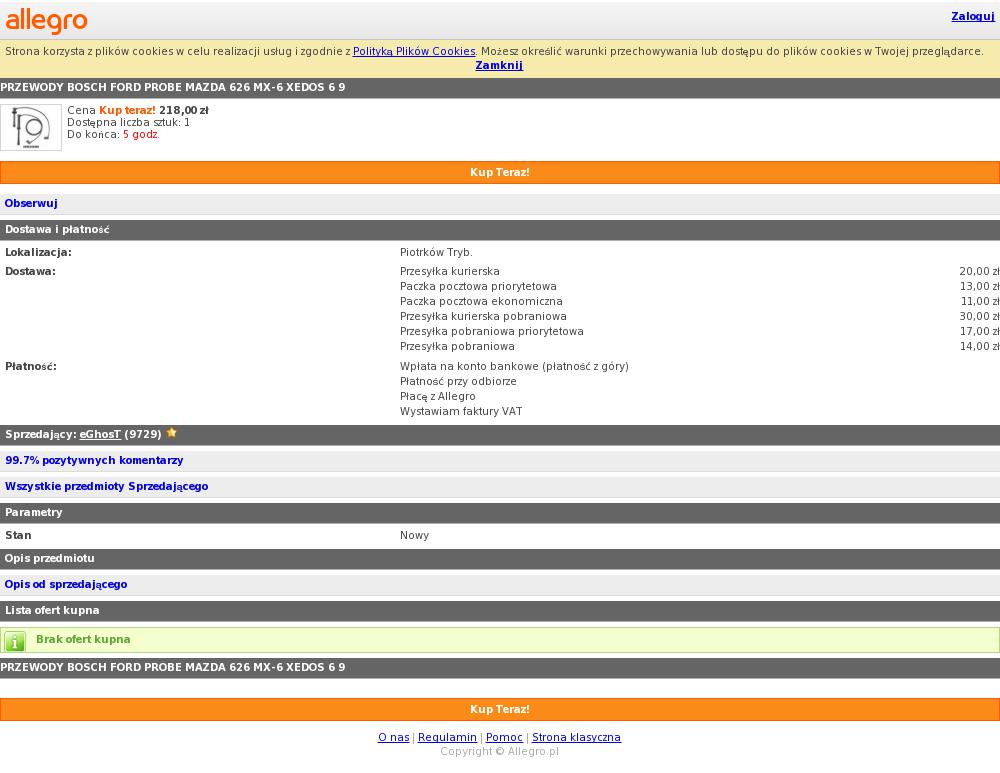
Task: Close cookie notice with Zamknij
Action: (x=499, y=65)
